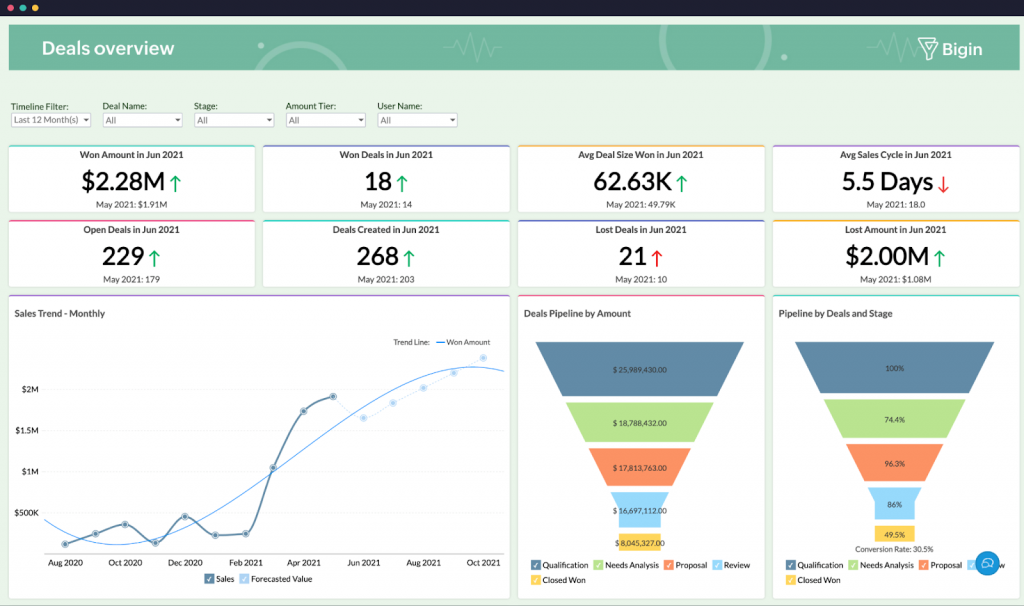
Task: Open the Amount Tier dropdown
Action: [x=325, y=119]
